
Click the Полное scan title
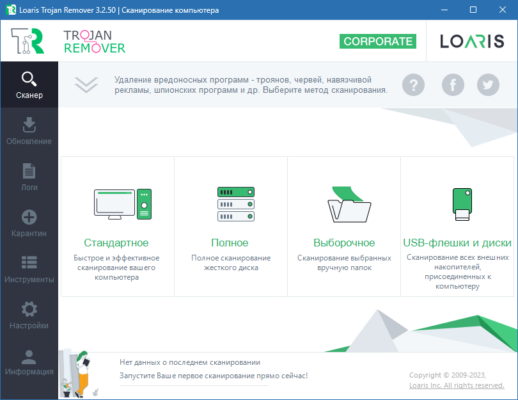(x=230, y=243)
